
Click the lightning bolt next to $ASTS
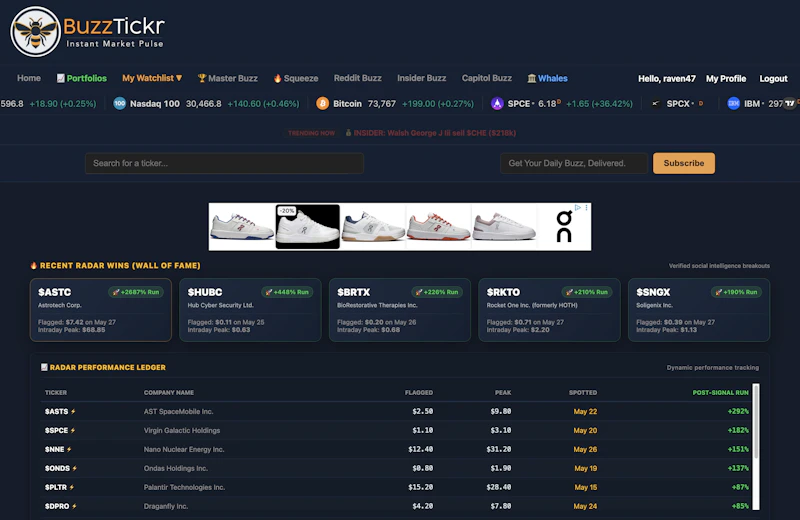73,411
